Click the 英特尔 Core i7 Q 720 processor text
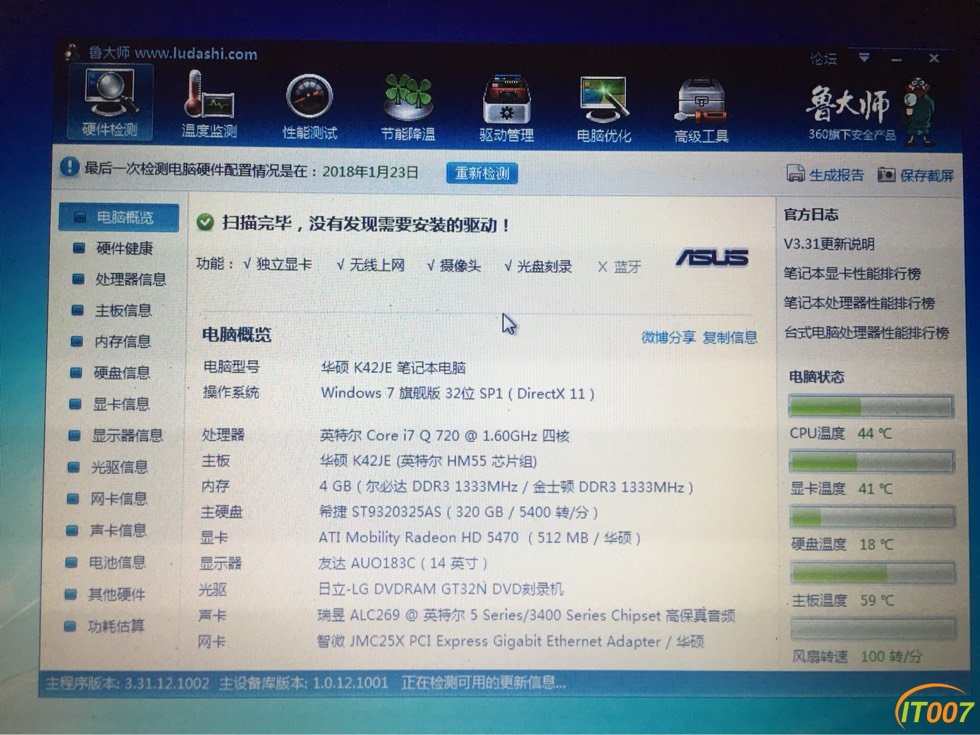The width and height of the screenshot is (980, 735). [x=444, y=436]
